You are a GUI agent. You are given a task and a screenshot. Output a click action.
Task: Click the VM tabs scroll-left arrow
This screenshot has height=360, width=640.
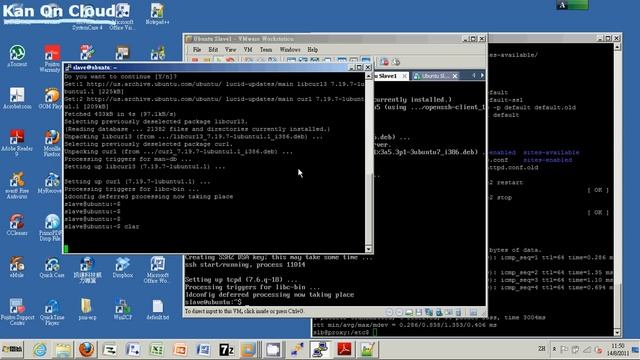[473, 76]
